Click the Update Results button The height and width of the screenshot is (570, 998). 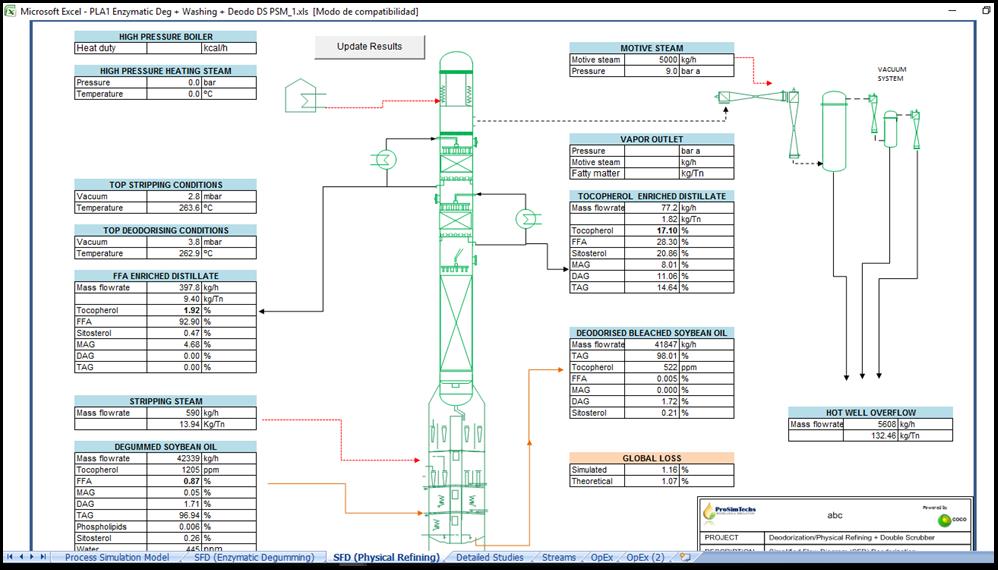tap(369, 47)
